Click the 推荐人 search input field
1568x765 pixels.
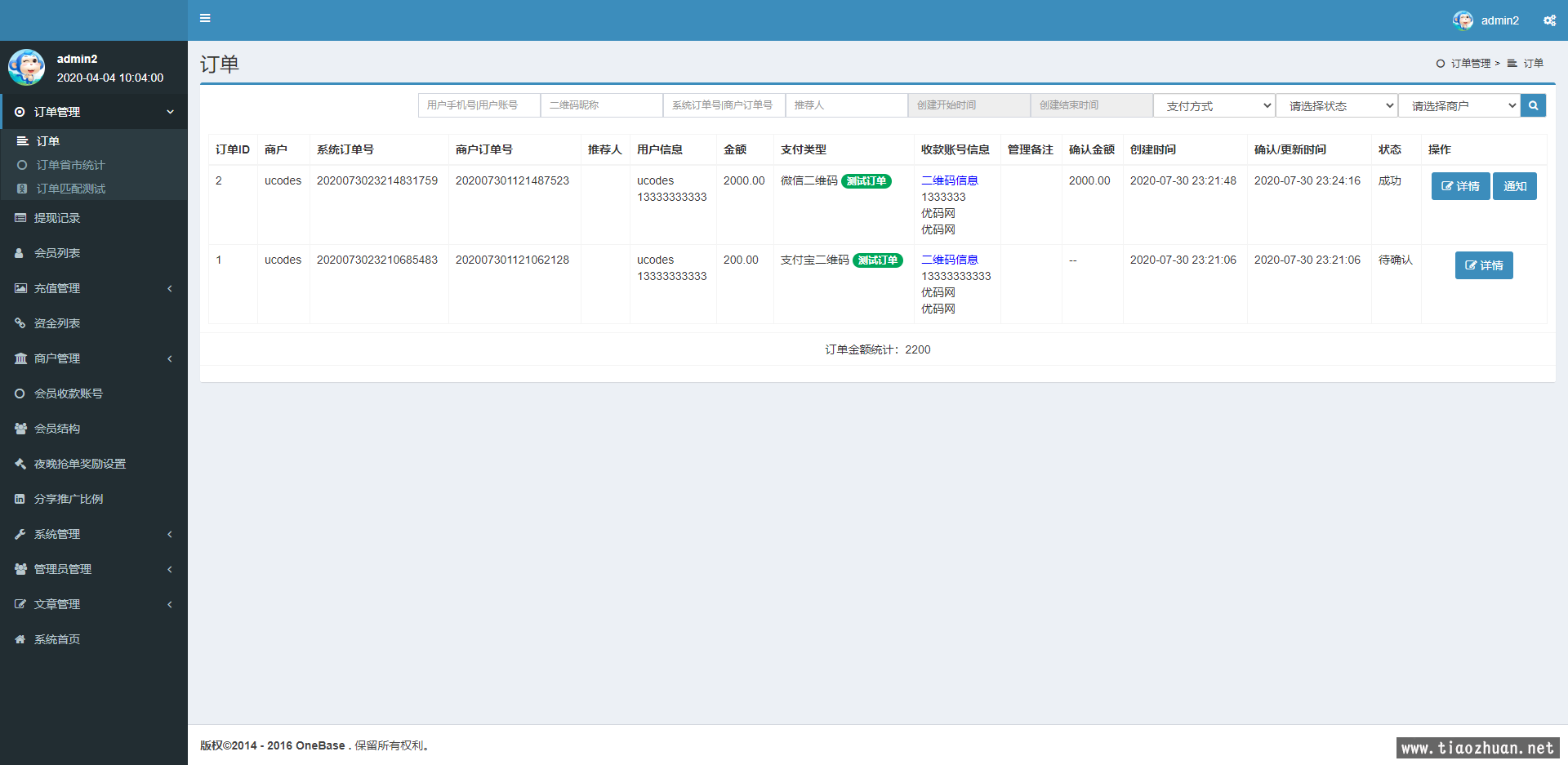point(847,105)
